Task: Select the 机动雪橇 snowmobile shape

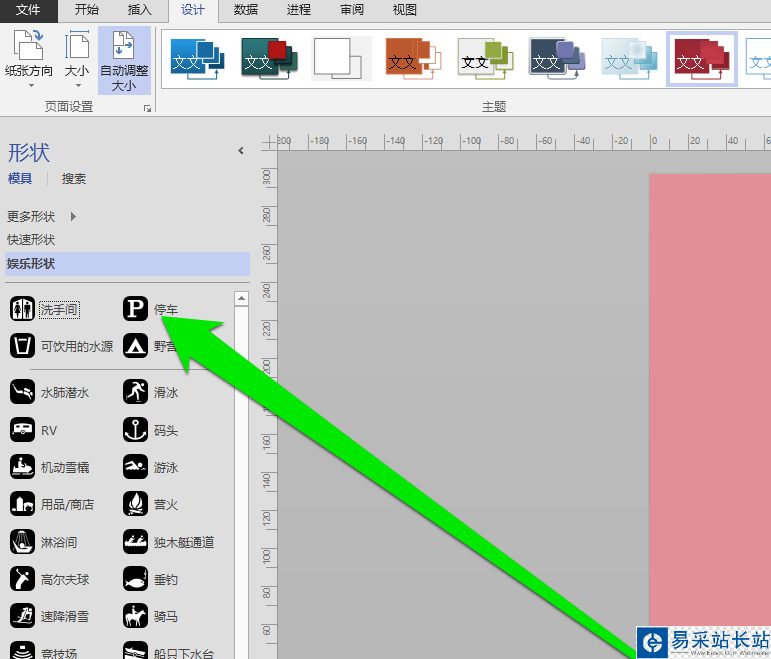Action: point(49,467)
